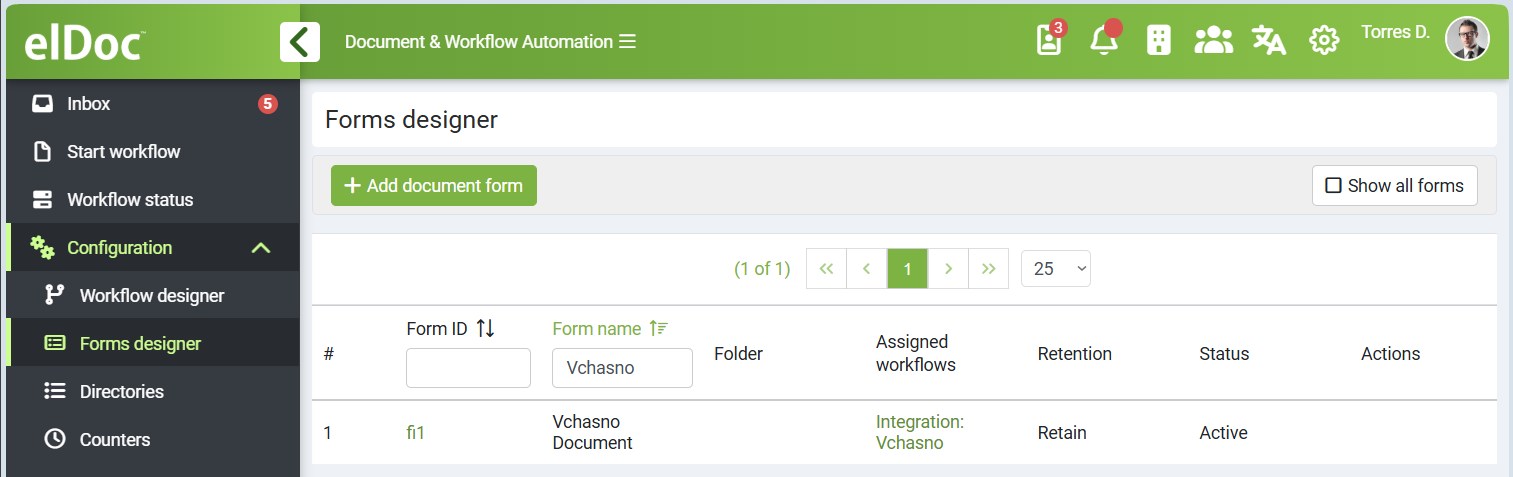Collapse the sidebar with the back arrow
Image resolution: width=1513 pixels, height=477 pixels.
coord(299,42)
